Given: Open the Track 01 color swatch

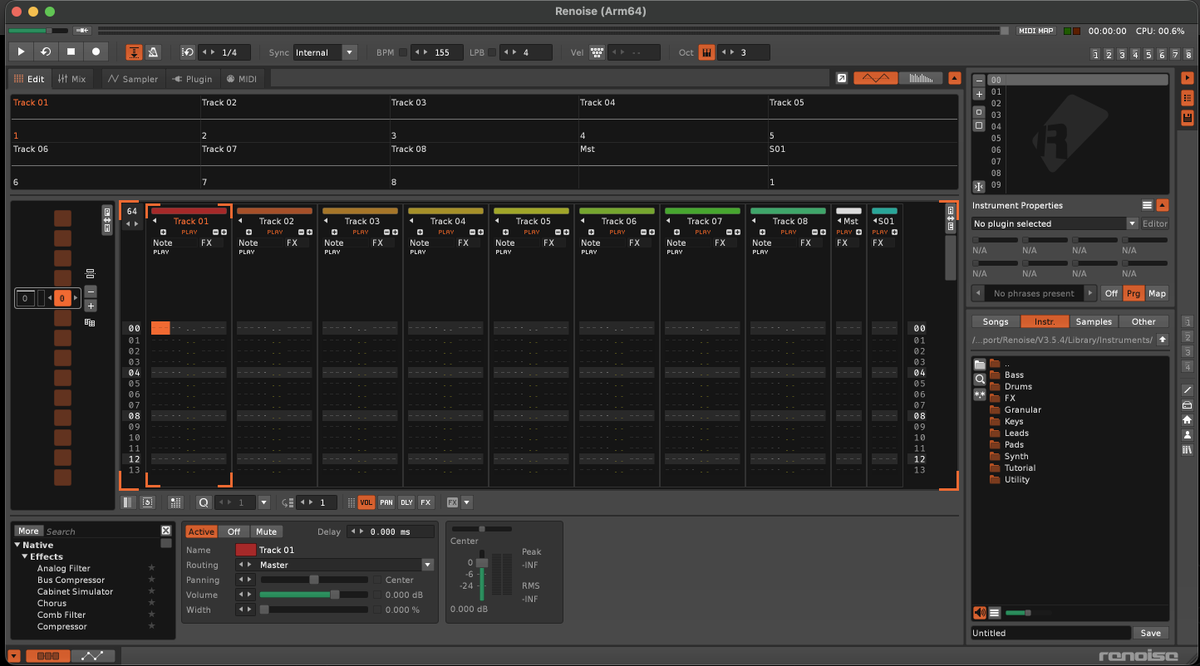Looking at the screenshot, I should [245, 550].
